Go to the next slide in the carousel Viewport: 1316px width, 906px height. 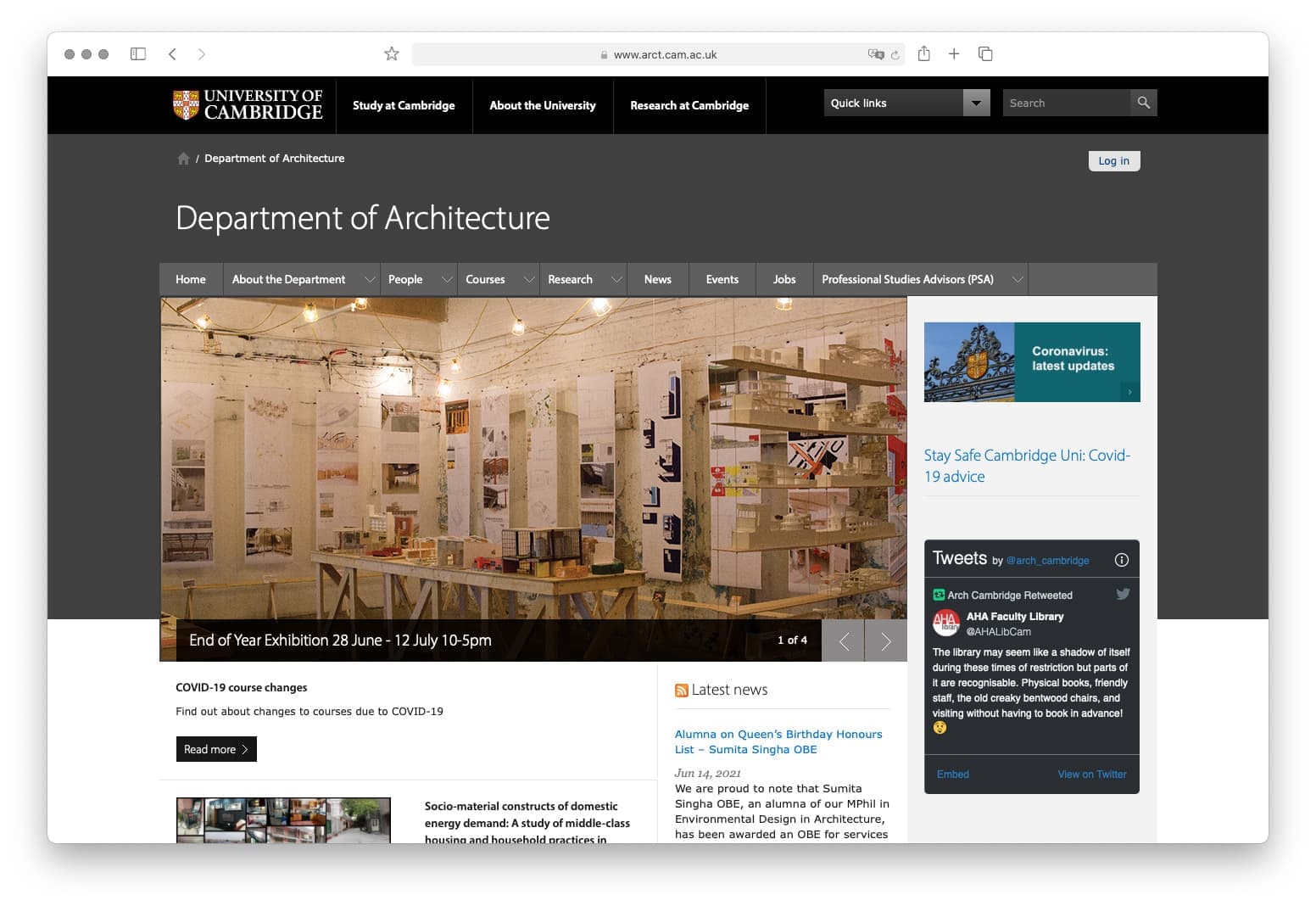point(885,641)
